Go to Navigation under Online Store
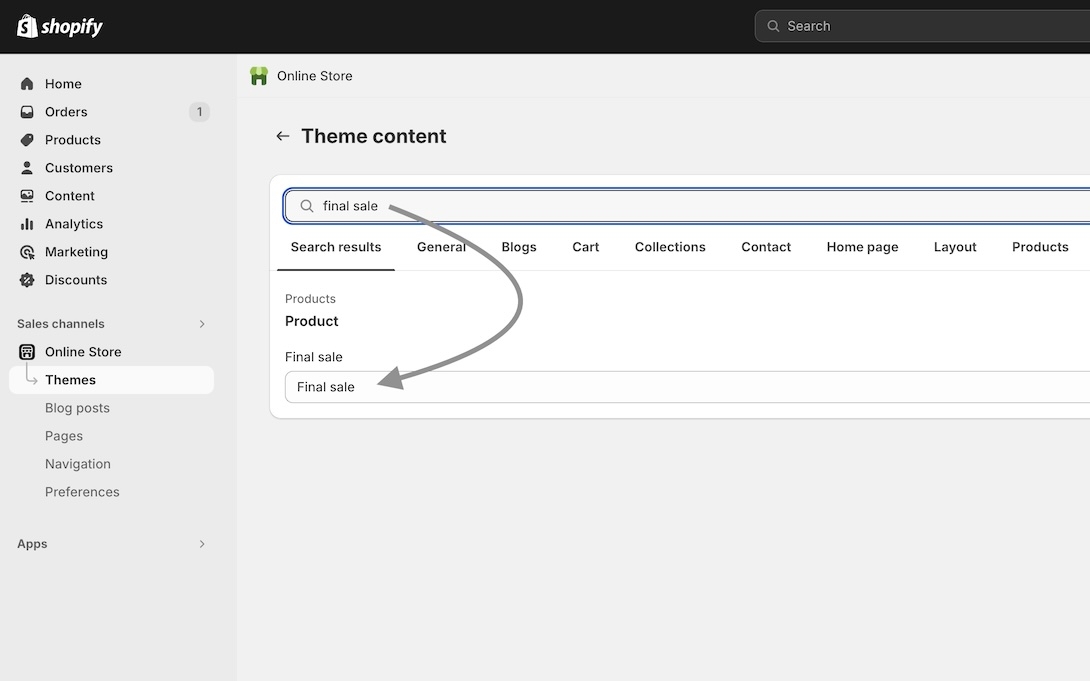 click(77, 464)
